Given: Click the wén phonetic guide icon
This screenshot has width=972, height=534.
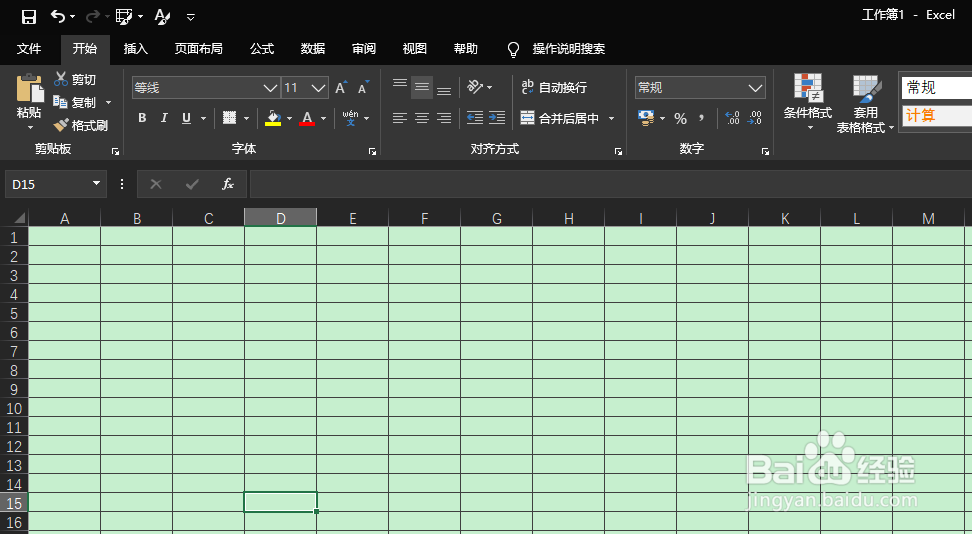Looking at the screenshot, I should tap(350, 118).
